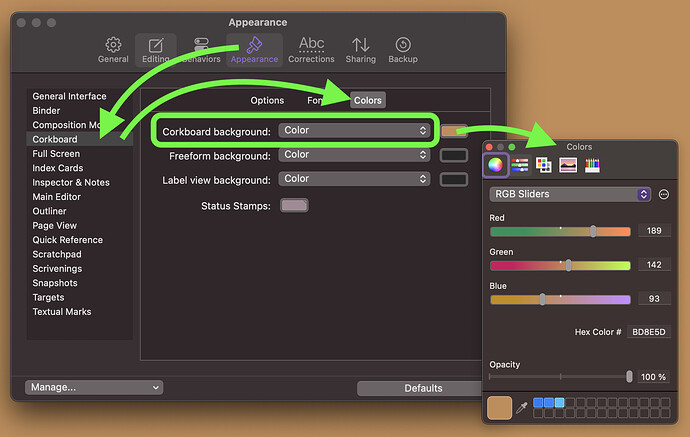Image resolution: width=690 pixels, height=437 pixels.
Task: Switch to the Colors tab
Action: (x=368, y=100)
